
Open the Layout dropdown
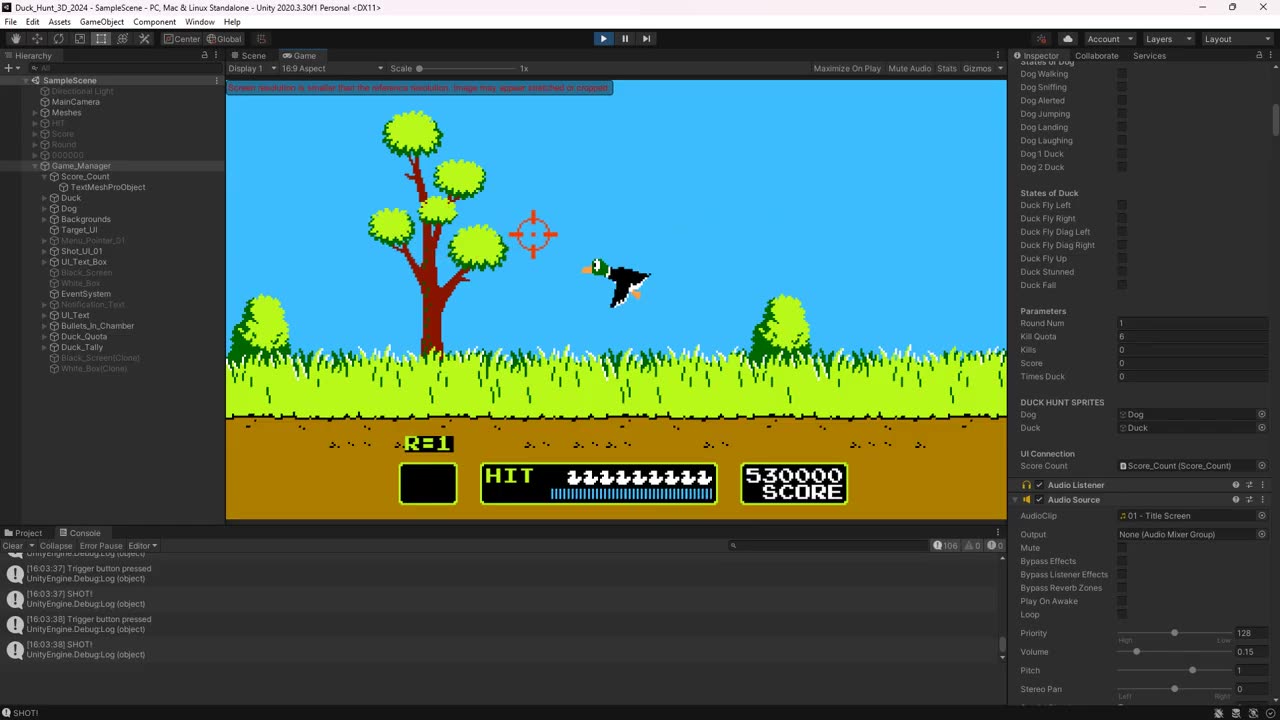click(1236, 39)
